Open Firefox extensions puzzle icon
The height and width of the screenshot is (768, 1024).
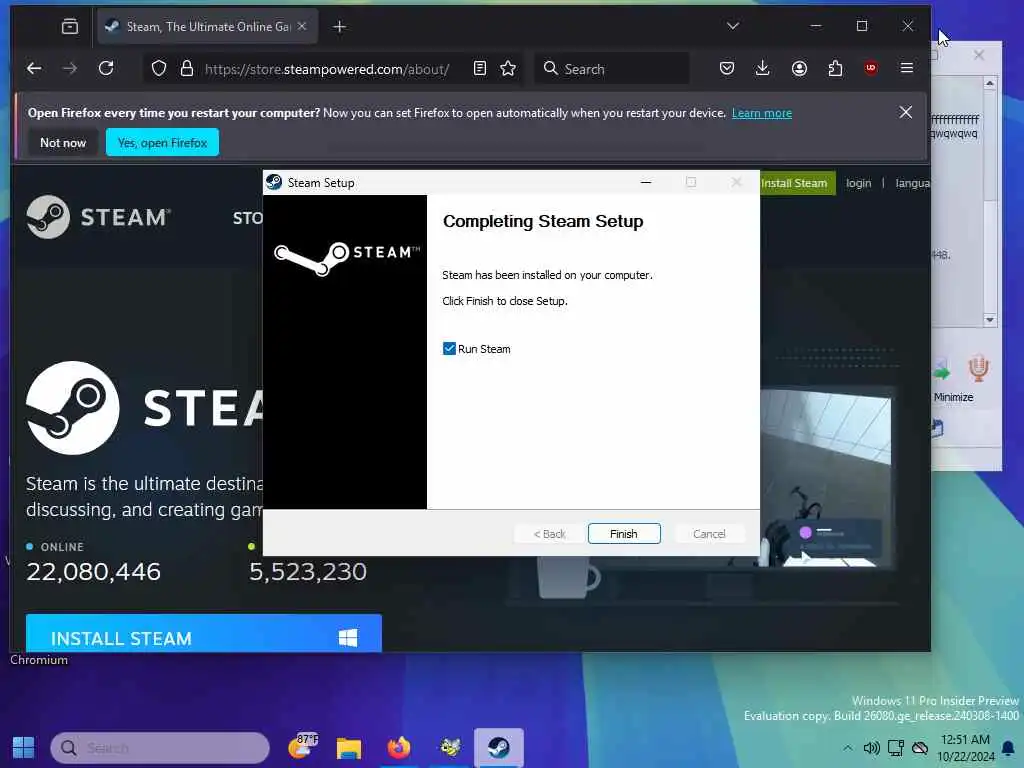(835, 69)
